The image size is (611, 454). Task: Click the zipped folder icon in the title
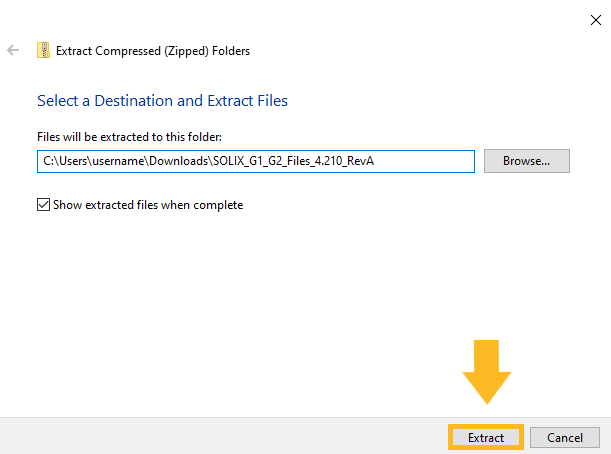42,50
